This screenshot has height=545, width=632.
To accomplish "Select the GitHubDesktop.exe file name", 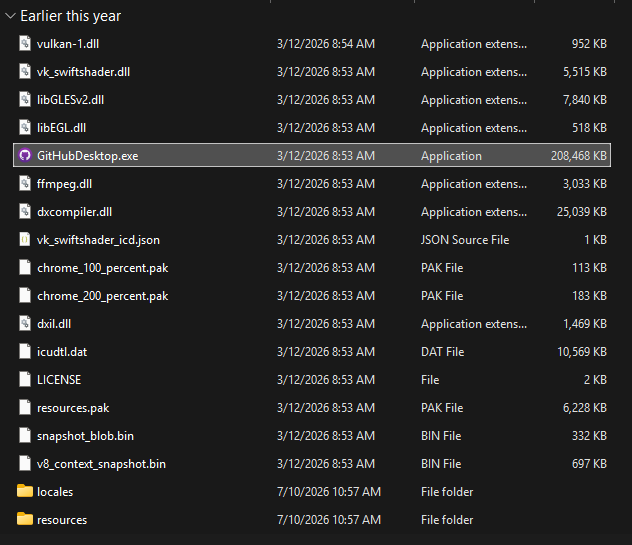I will click(87, 156).
